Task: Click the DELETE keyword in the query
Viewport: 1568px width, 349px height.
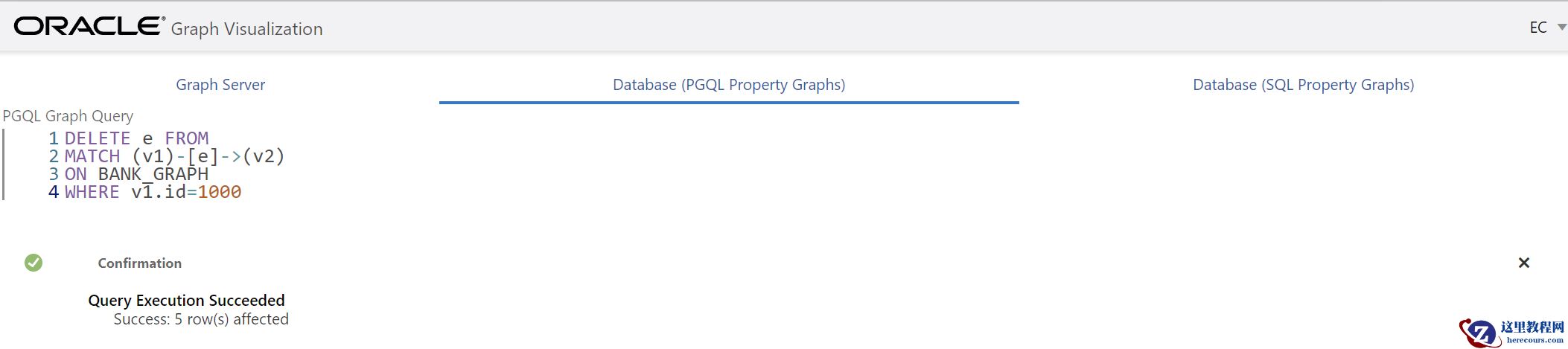Action: (98, 138)
